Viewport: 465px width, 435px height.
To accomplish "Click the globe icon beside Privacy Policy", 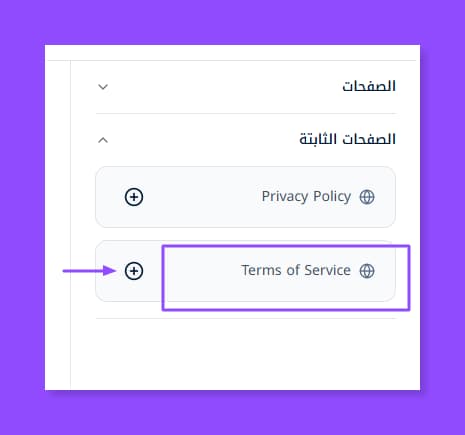I will [367, 197].
